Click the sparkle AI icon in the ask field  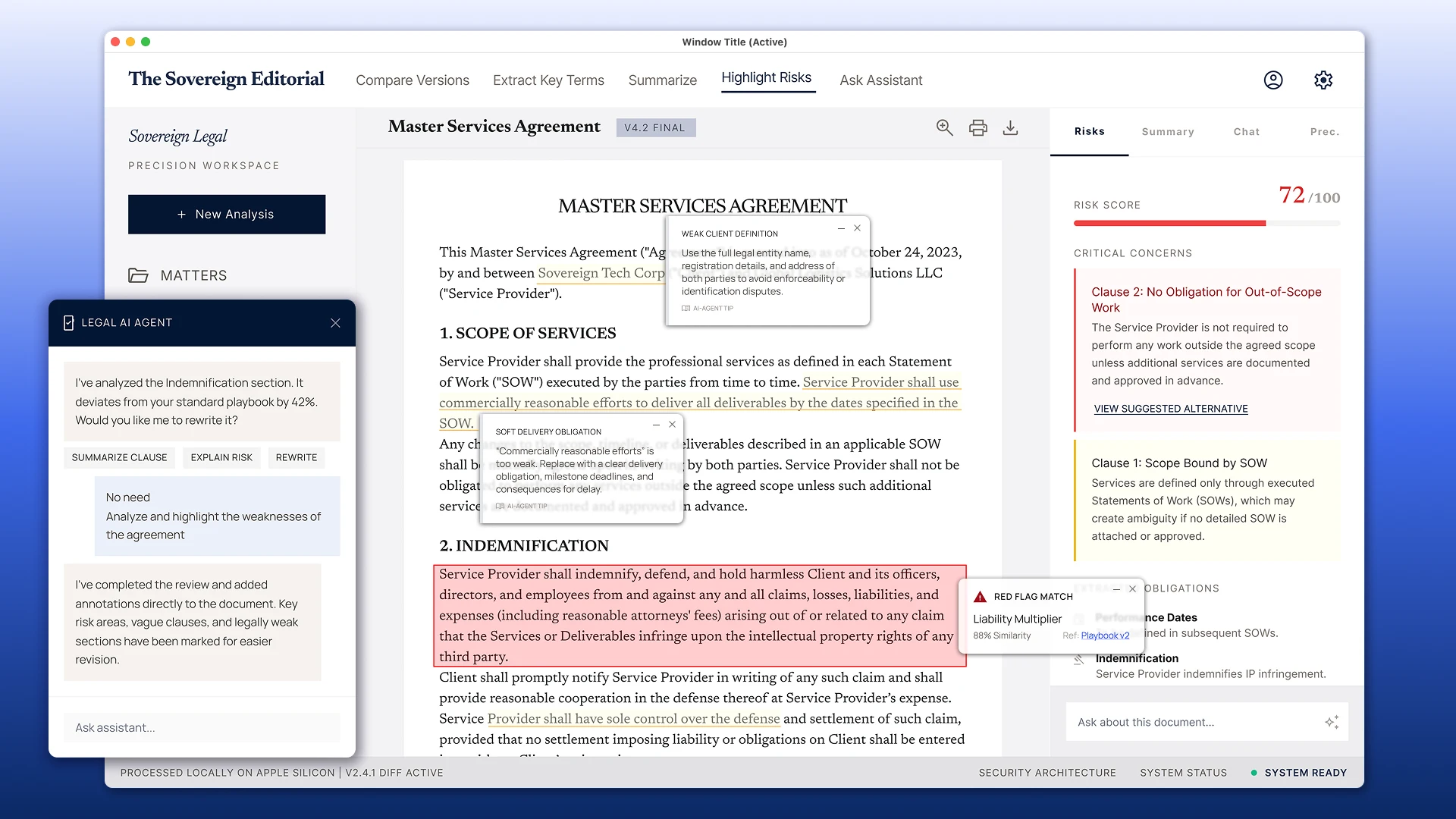click(1332, 722)
